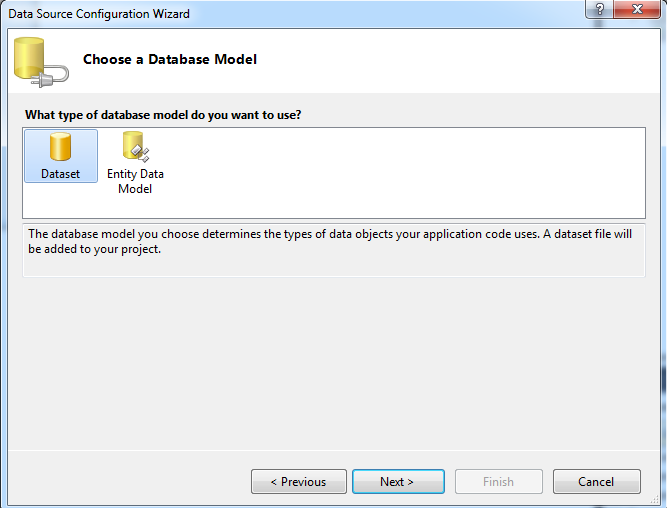Select the Entity Data Model icon

coord(136,146)
